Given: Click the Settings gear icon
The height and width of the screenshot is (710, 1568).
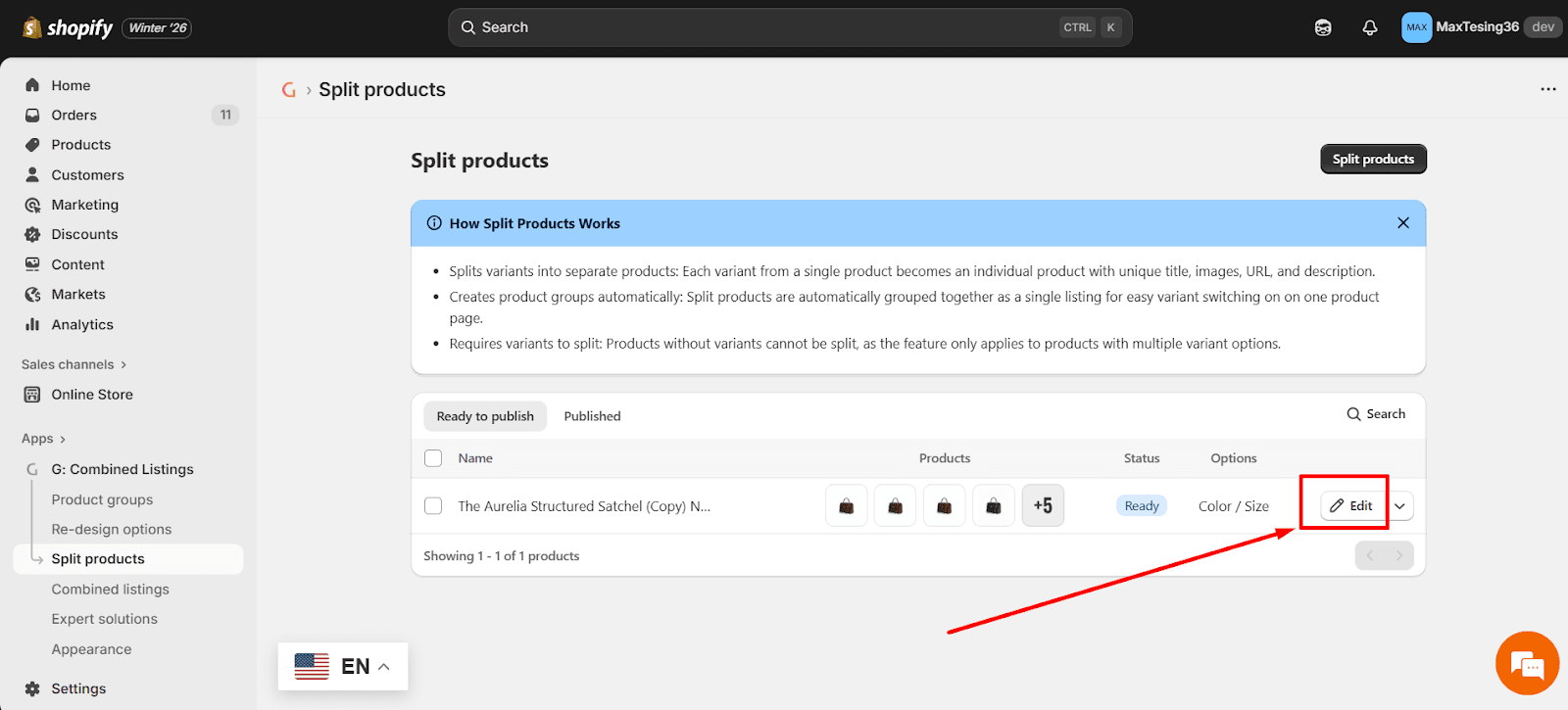Looking at the screenshot, I should 32,688.
